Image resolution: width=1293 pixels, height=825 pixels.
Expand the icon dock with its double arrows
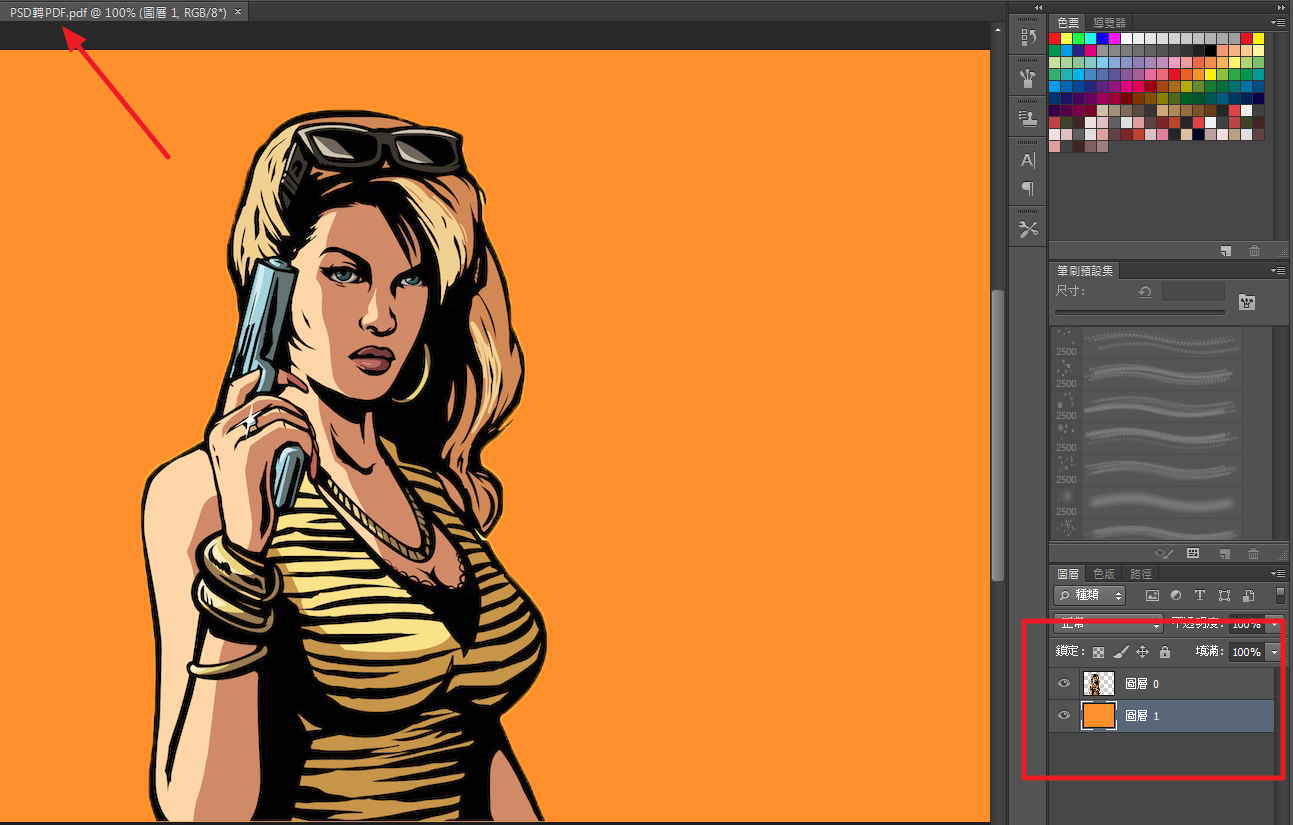1038,7
